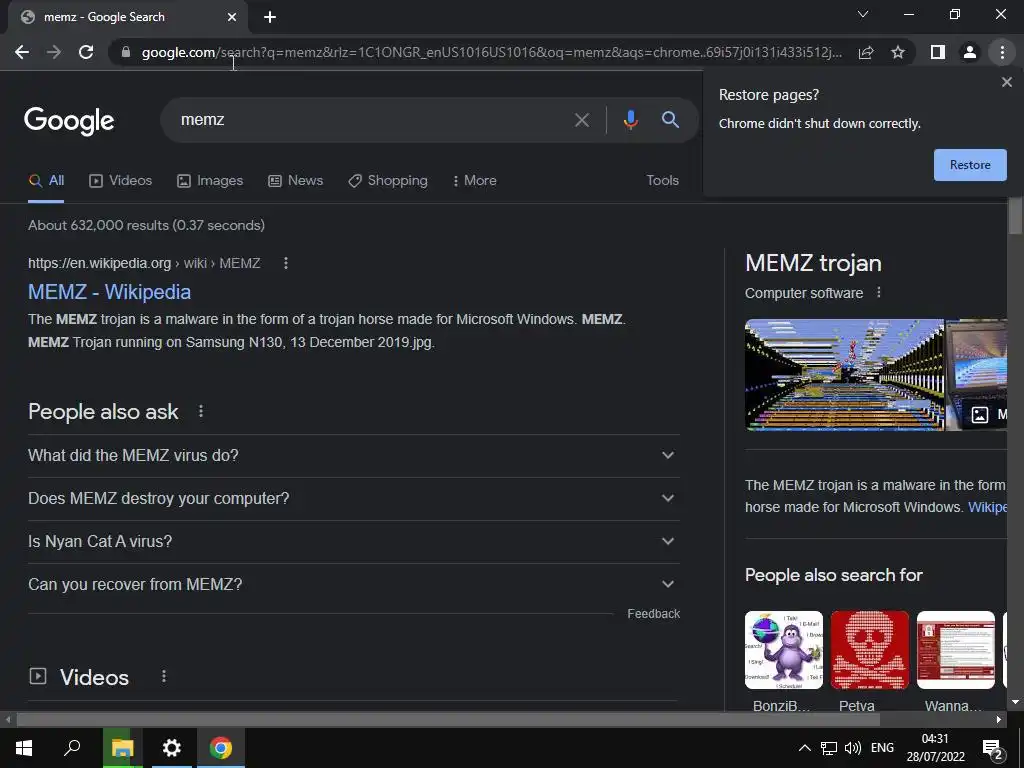Open options dots beside Wikipedia URL
This screenshot has width=1024, height=768.
tap(285, 263)
